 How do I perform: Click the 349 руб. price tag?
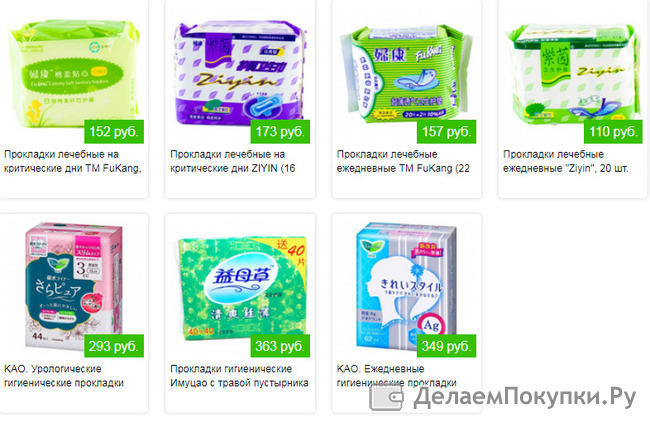[446, 346]
